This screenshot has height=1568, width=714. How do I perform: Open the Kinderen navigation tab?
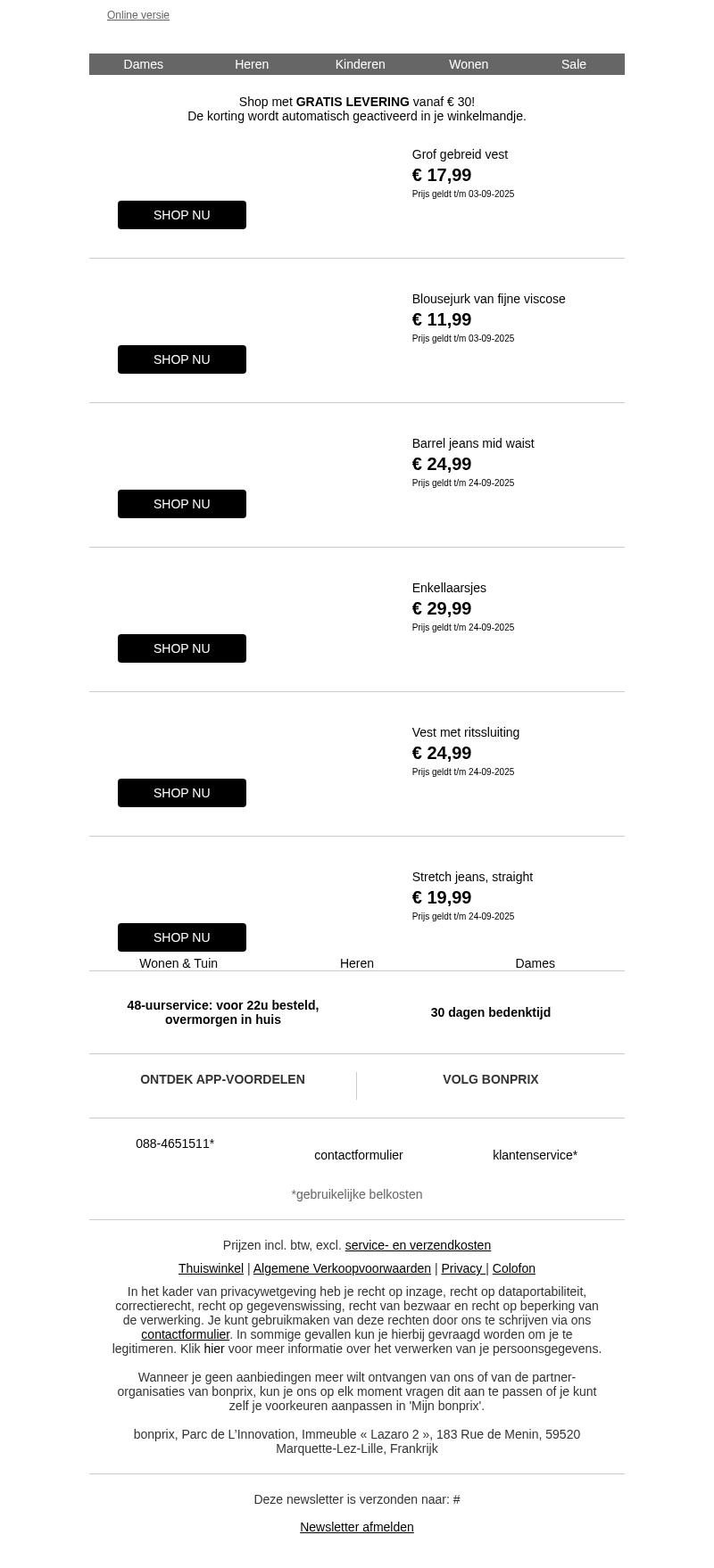(x=360, y=64)
